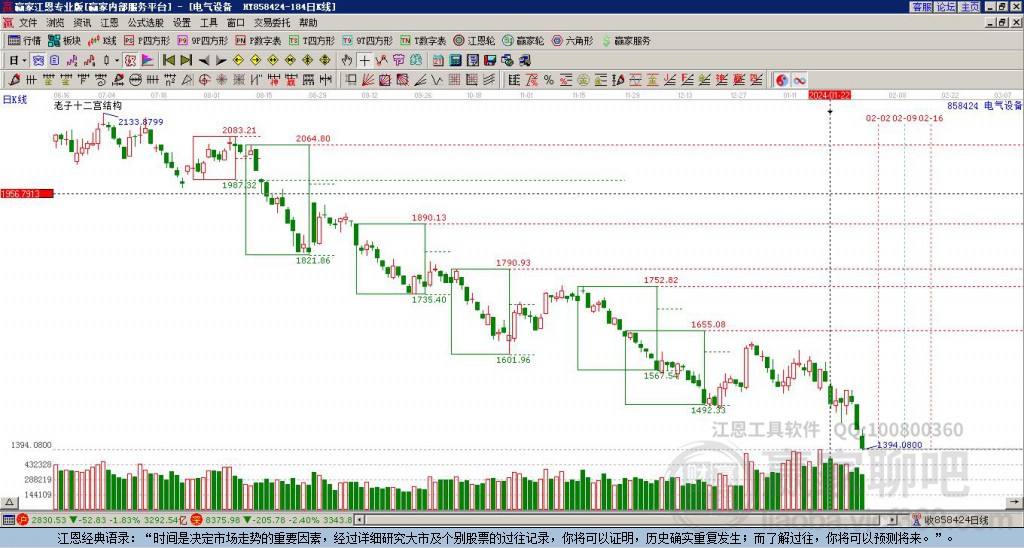
Task: Open the 工具 menu
Action: [x=208, y=23]
